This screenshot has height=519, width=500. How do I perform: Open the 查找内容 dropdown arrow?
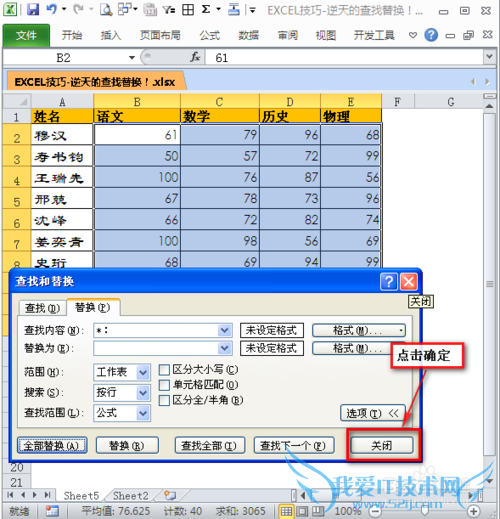pos(225,330)
